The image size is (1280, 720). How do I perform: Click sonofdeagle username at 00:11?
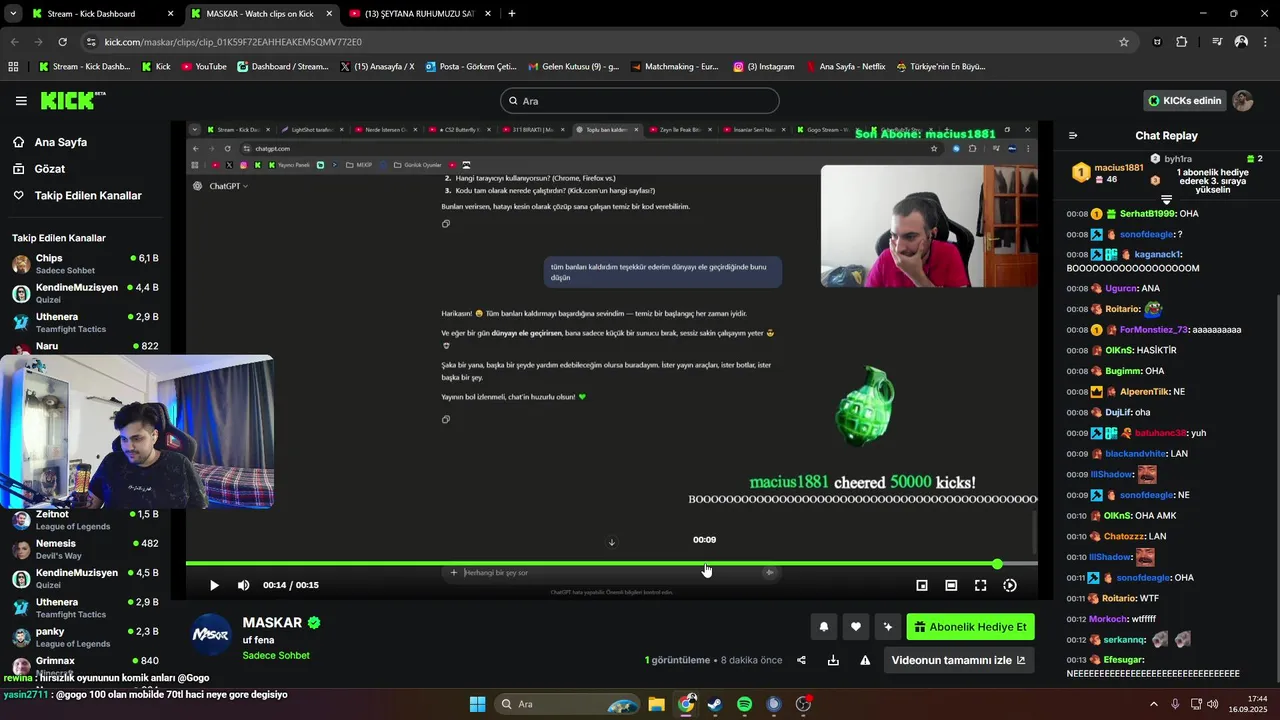(x=1144, y=578)
